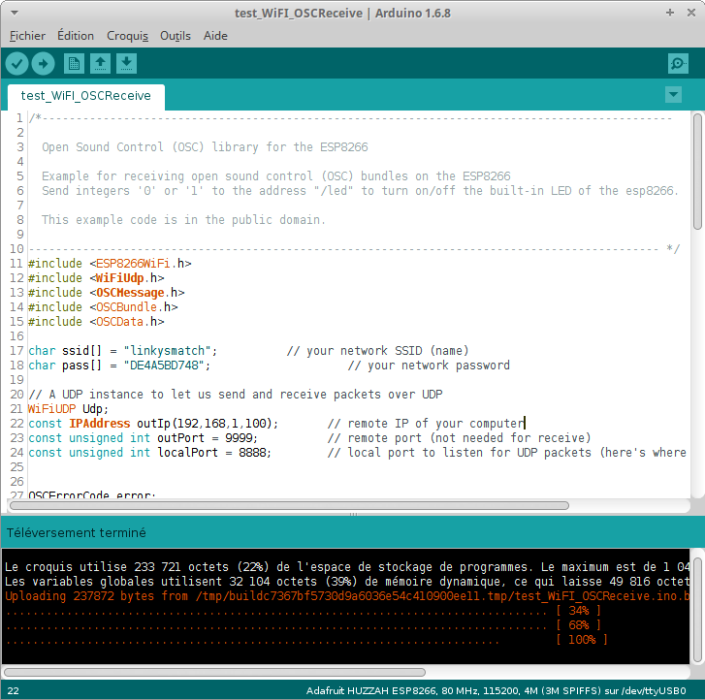The width and height of the screenshot is (705, 700).
Task: Open the Croquis menu
Action: [x=127, y=36]
